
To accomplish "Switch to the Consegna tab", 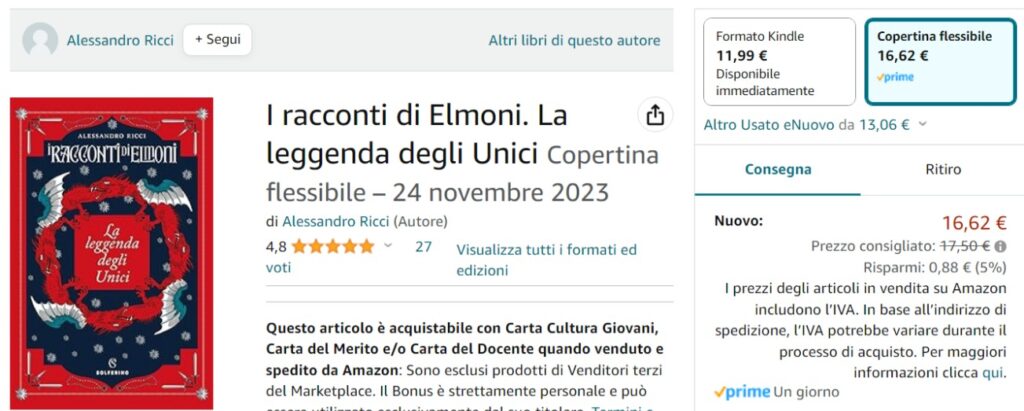I will click(777, 169).
